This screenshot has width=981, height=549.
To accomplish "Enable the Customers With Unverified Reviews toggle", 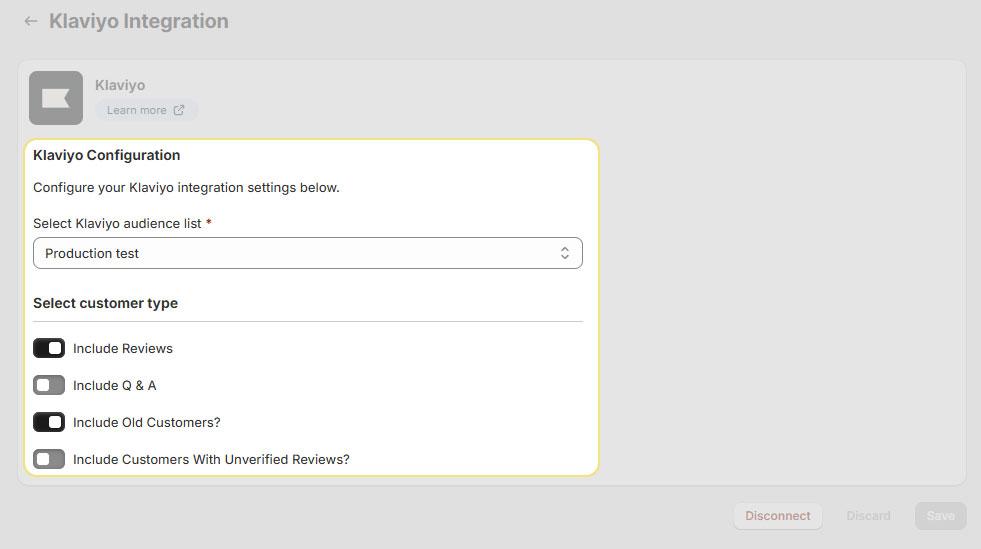I will (x=49, y=459).
